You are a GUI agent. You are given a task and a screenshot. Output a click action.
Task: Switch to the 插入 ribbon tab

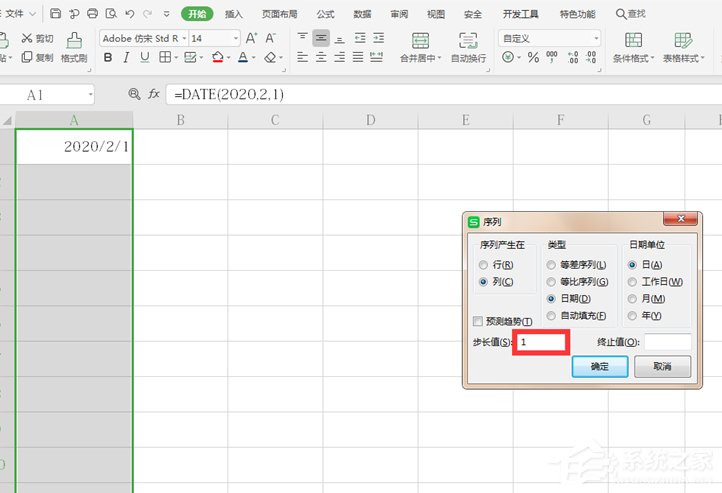(234, 14)
